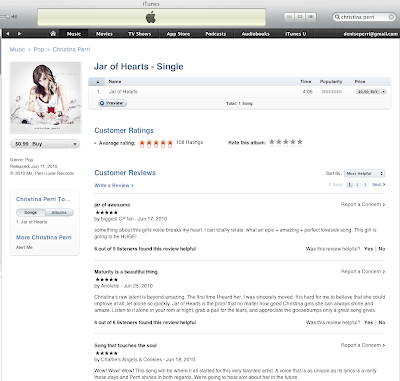Report a Concern on Song that touches review
Image resolution: width=400 pixels, height=381 pixels.
tap(363, 345)
